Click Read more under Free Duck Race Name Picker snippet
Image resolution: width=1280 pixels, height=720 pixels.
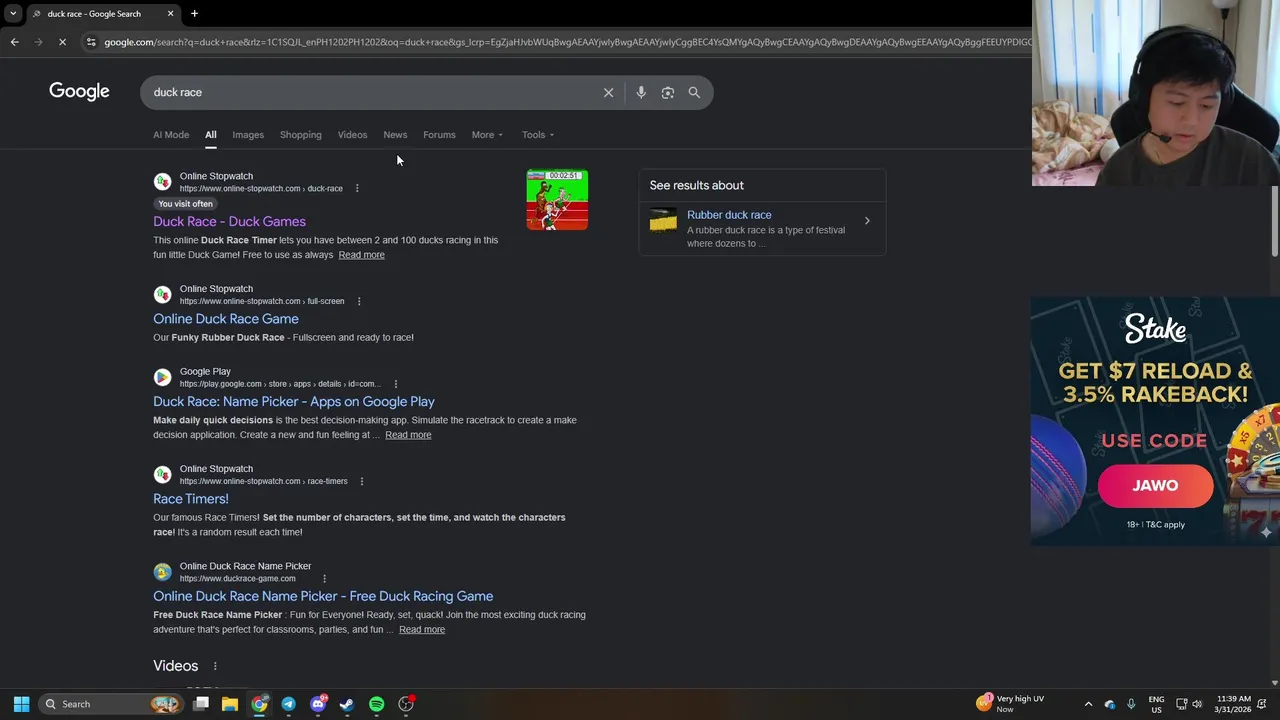[422, 630]
